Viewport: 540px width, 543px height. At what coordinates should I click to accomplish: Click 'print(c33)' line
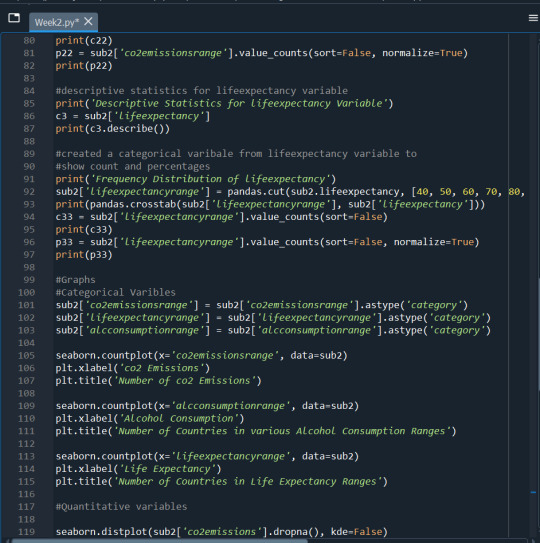coord(84,230)
